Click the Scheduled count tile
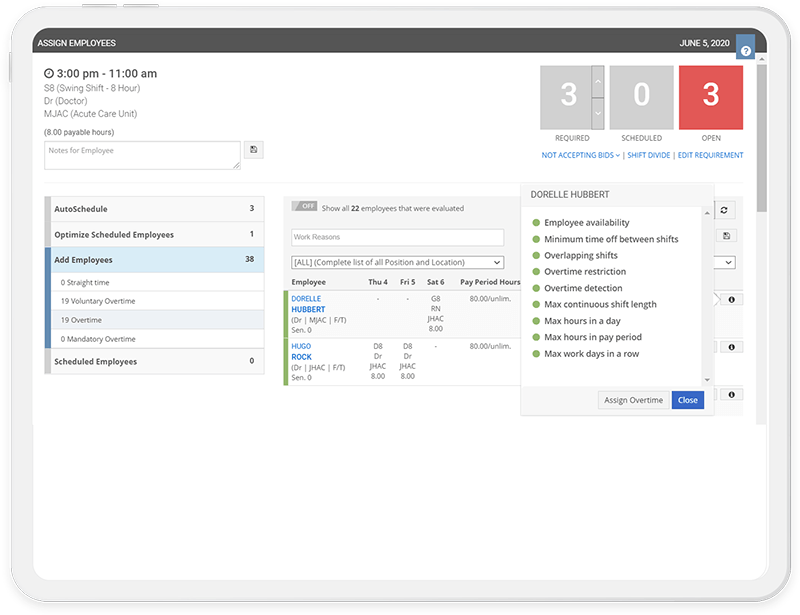 tap(641, 97)
